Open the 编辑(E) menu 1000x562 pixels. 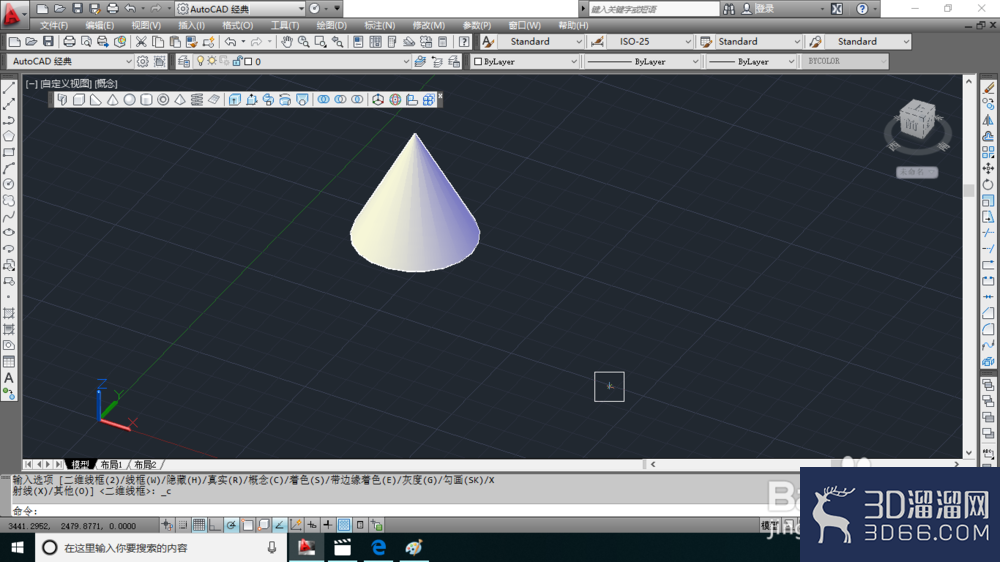[x=99, y=26]
